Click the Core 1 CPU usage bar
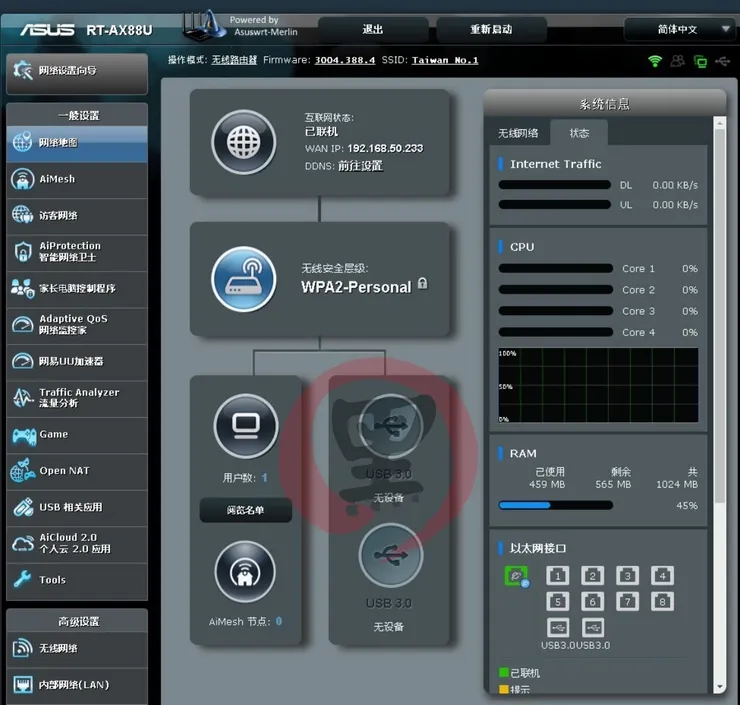 tap(555, 269)
